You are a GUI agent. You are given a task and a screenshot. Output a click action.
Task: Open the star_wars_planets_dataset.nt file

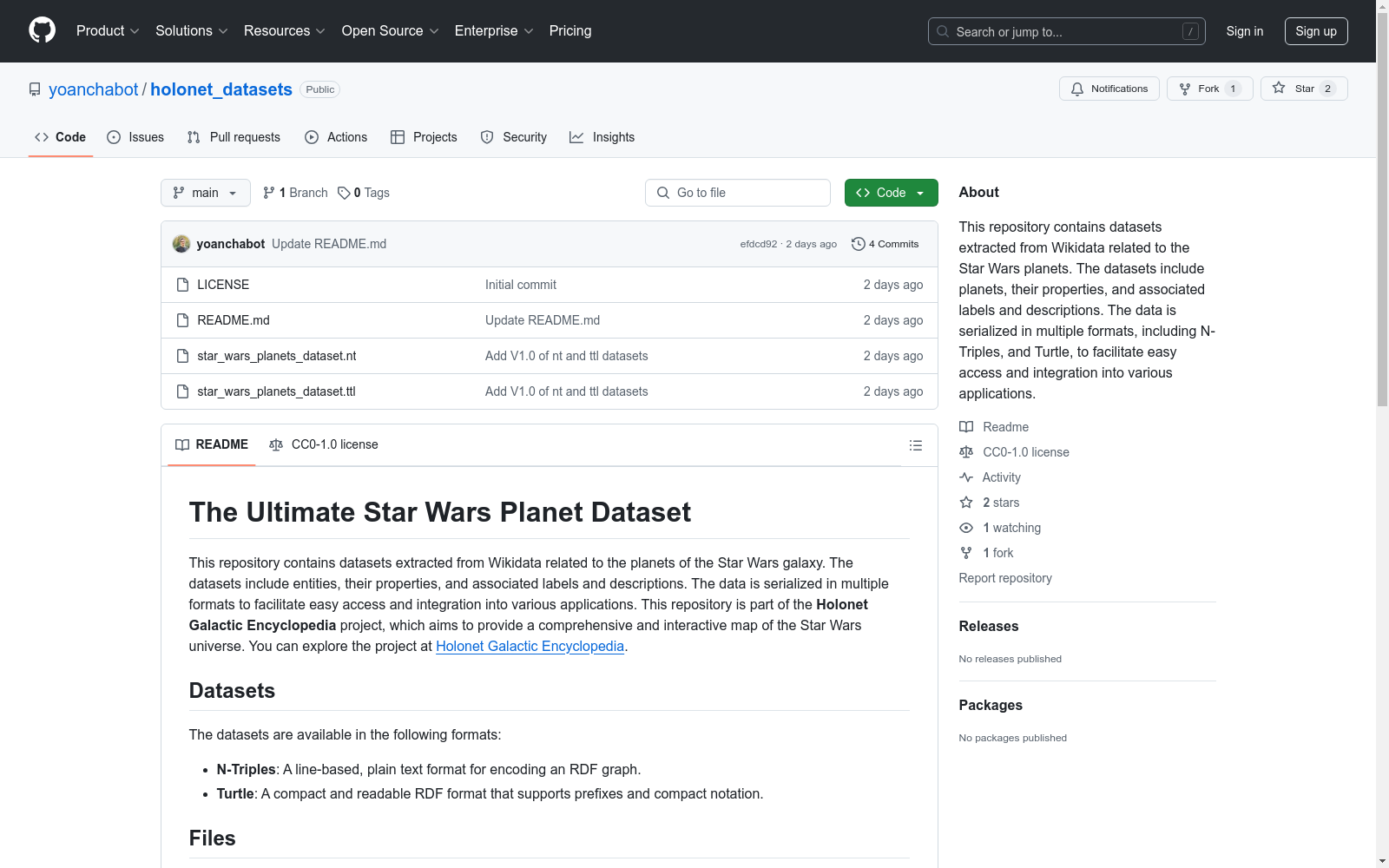click(277, 356)
